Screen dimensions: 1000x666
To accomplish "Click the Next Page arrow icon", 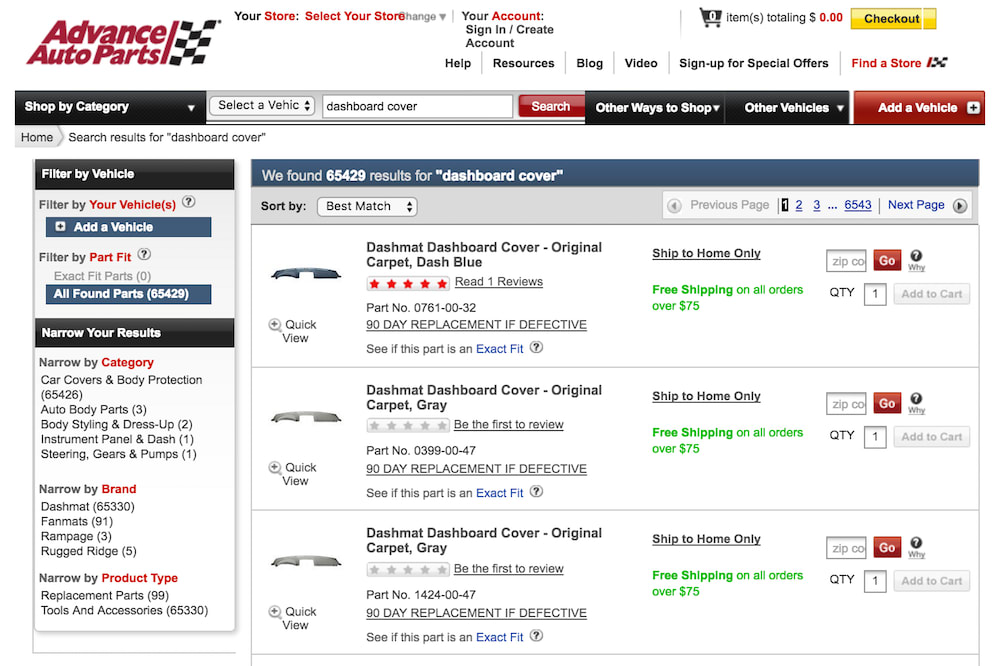I will (x=960, y=205).
